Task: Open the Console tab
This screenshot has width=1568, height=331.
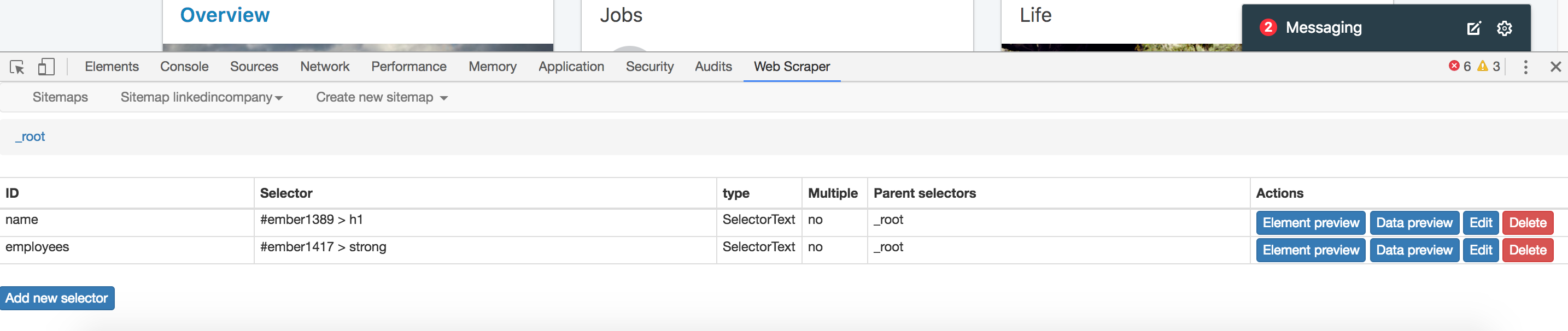Action: coord(184,67)
